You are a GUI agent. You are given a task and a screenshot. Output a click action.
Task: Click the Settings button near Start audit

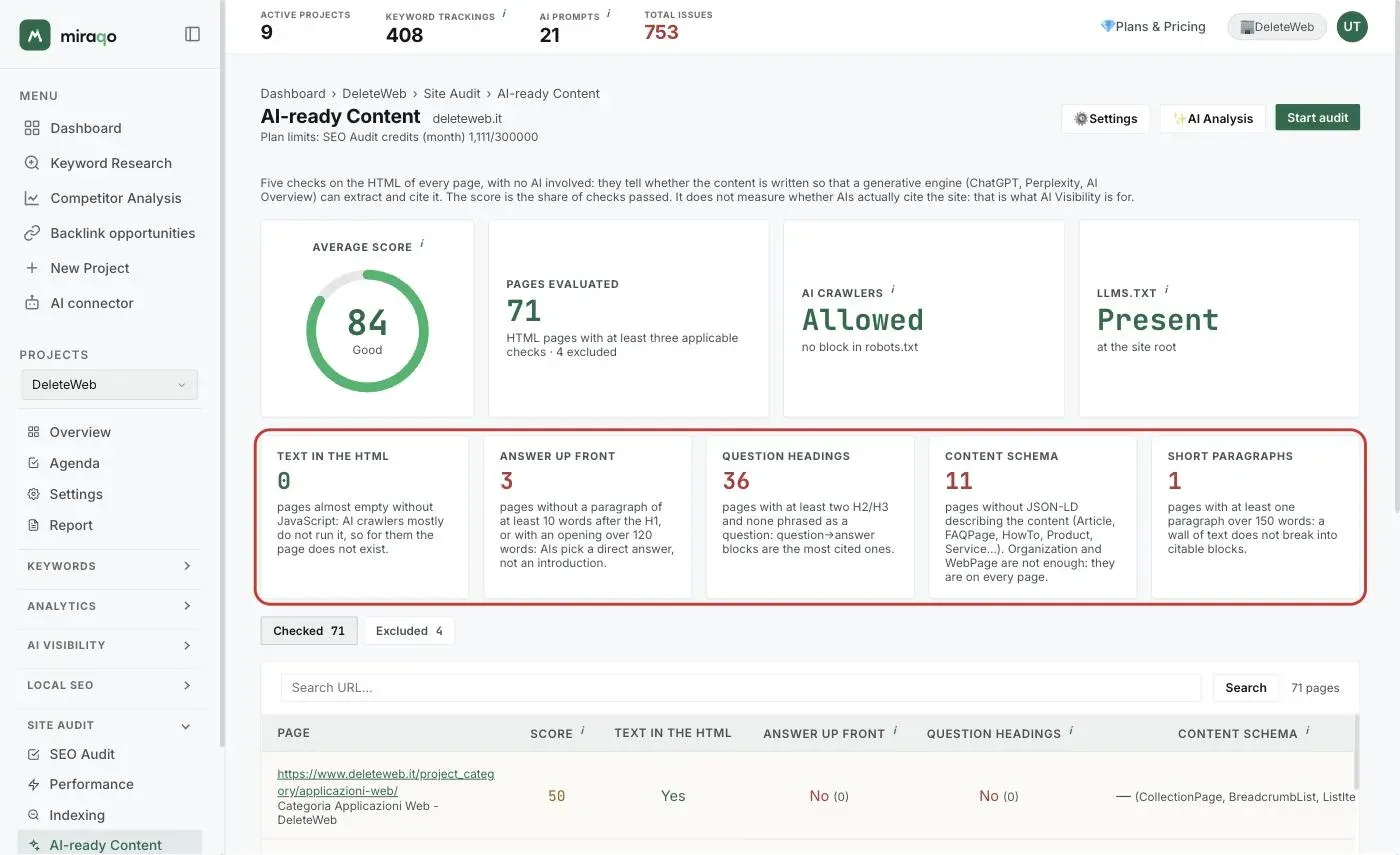(1106, 118)
